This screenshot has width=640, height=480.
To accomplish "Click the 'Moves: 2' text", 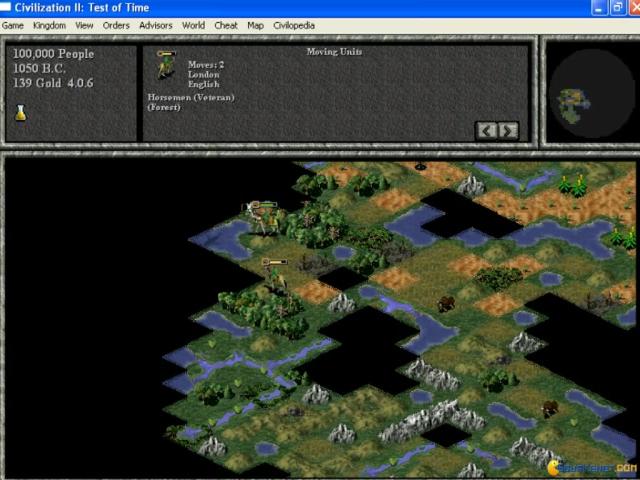I will pyautogui.click(x=206, y=64).
